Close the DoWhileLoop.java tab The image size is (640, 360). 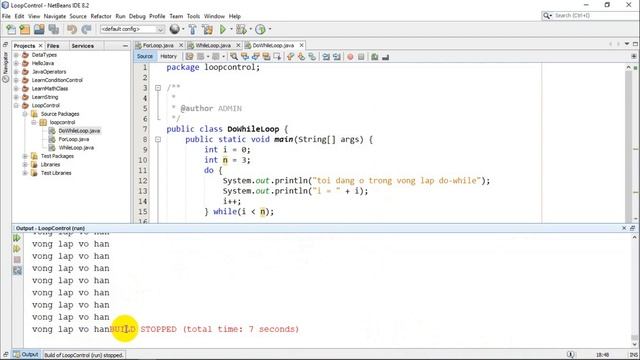click(x=302, y=45)
